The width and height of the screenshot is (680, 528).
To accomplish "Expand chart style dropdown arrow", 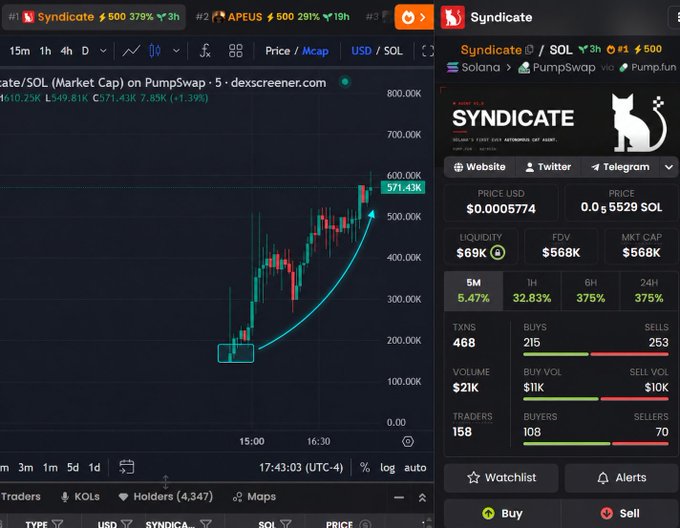I will [176, 51].
